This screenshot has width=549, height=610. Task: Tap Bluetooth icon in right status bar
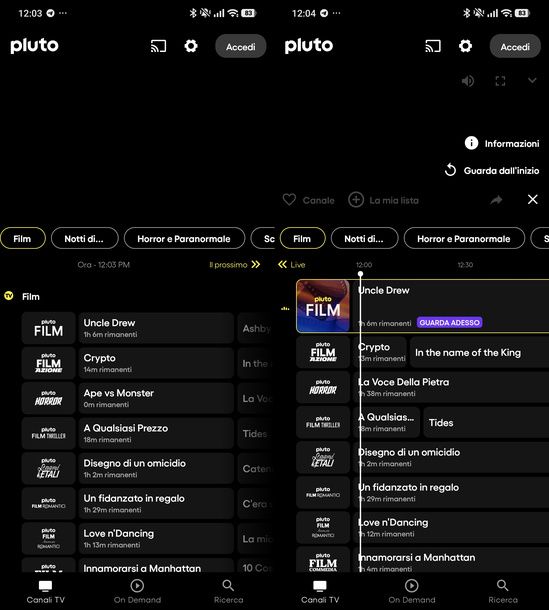click(x=467, y=13)
